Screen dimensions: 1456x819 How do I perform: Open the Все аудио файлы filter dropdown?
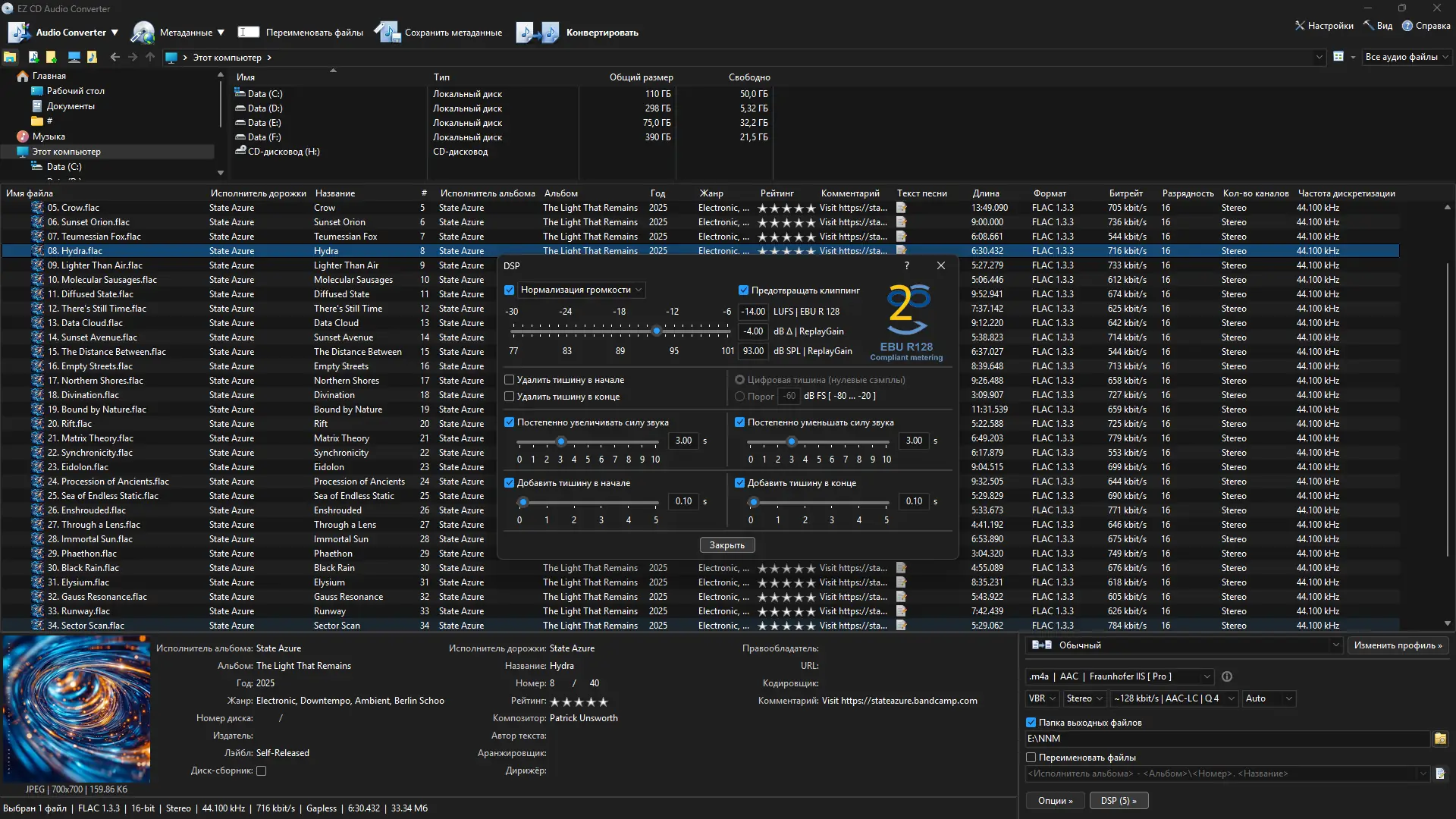click(x=1406, y=57)
